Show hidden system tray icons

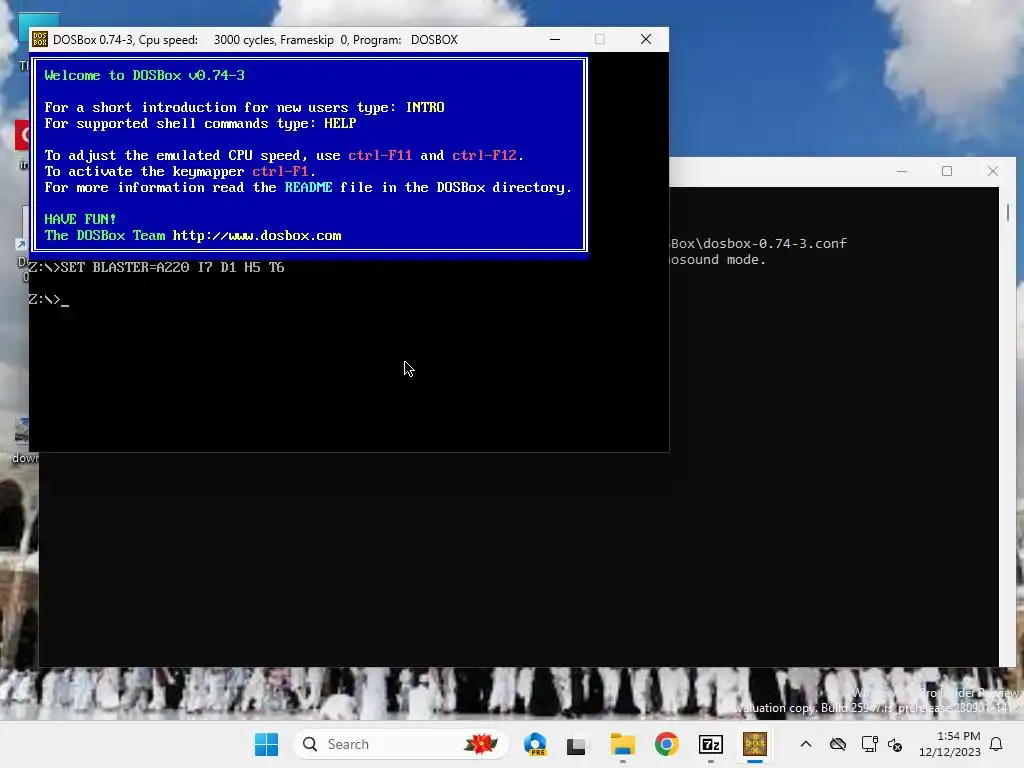click(x=806, y=744)
